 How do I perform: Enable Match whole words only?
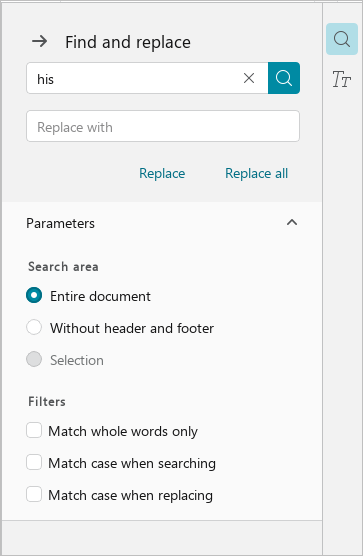pyautogui.click(x=34, y=430)
